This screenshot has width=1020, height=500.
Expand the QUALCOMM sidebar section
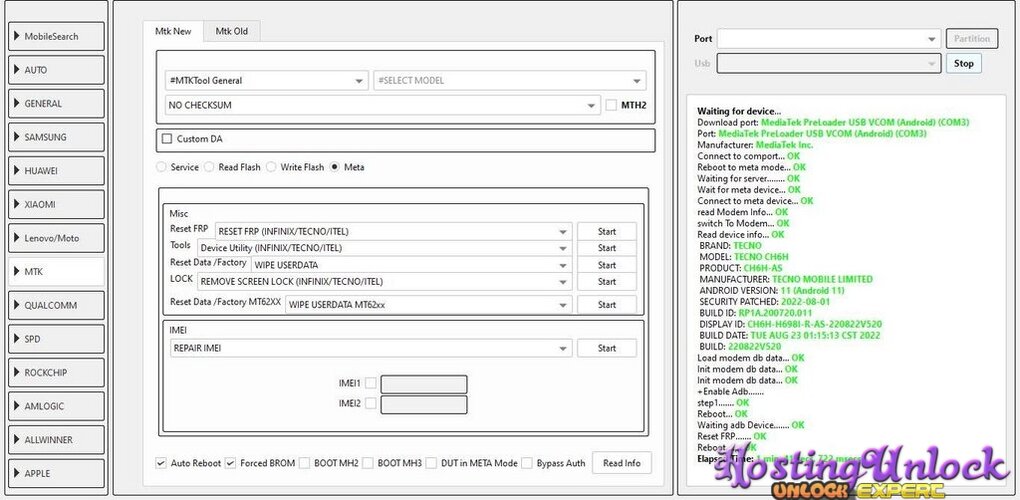click(x=56, y=306)
